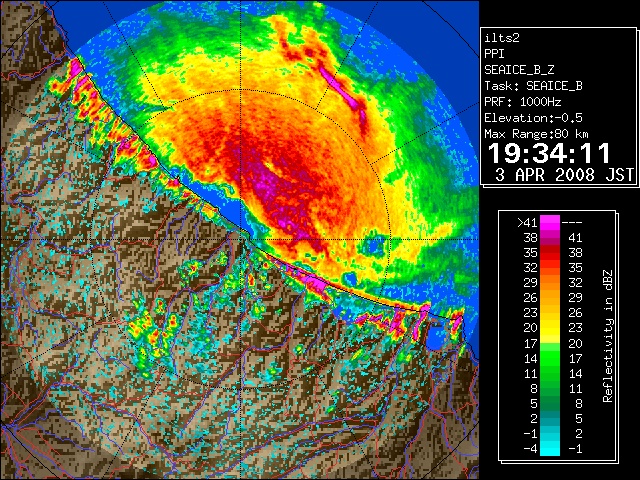The width and height of the screenshot is (640, 480).
Task: Pick the yellow legend swatch beside '20'
Action: tap(550, 328)
